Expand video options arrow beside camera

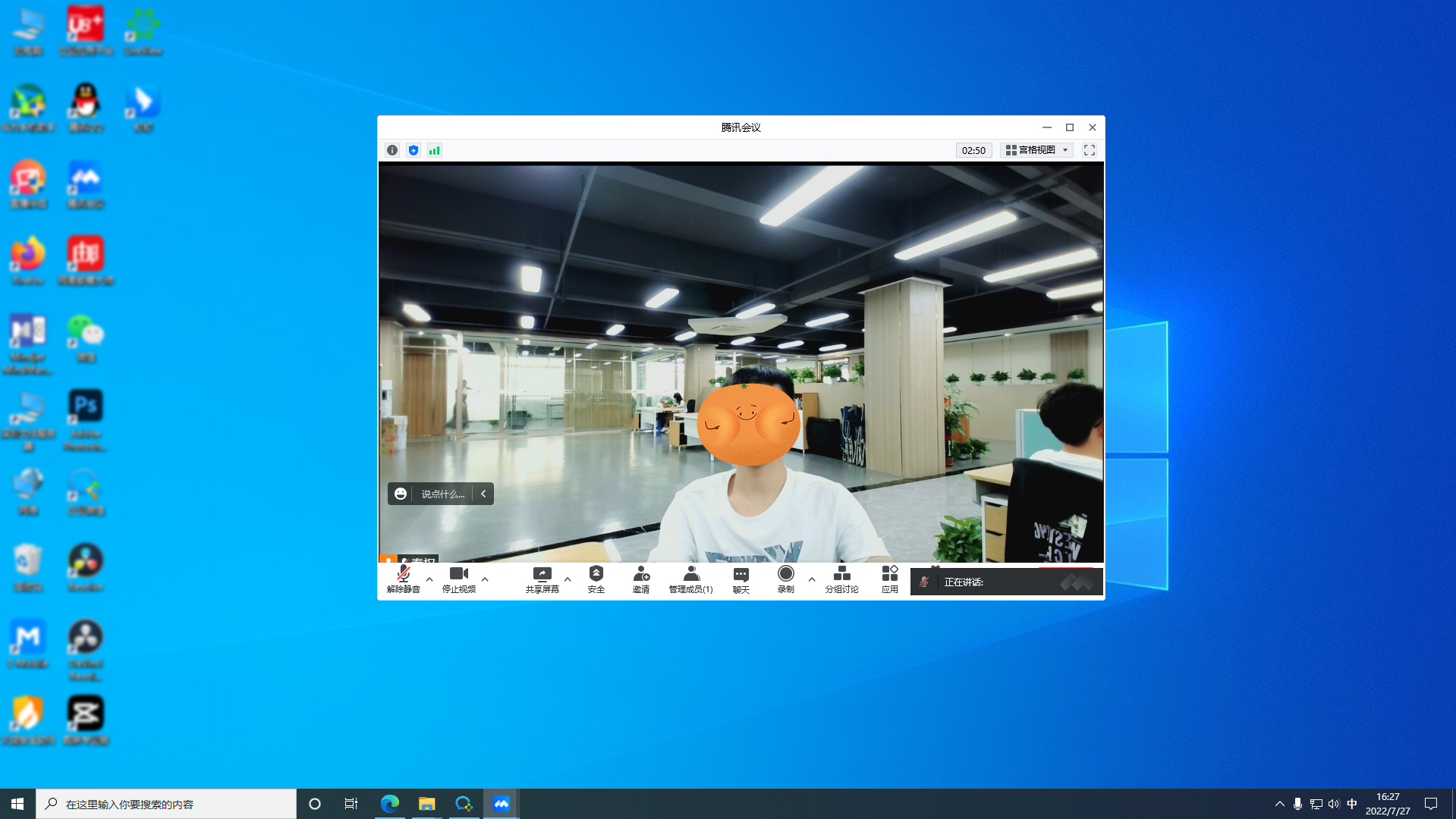tap(485, 579)
